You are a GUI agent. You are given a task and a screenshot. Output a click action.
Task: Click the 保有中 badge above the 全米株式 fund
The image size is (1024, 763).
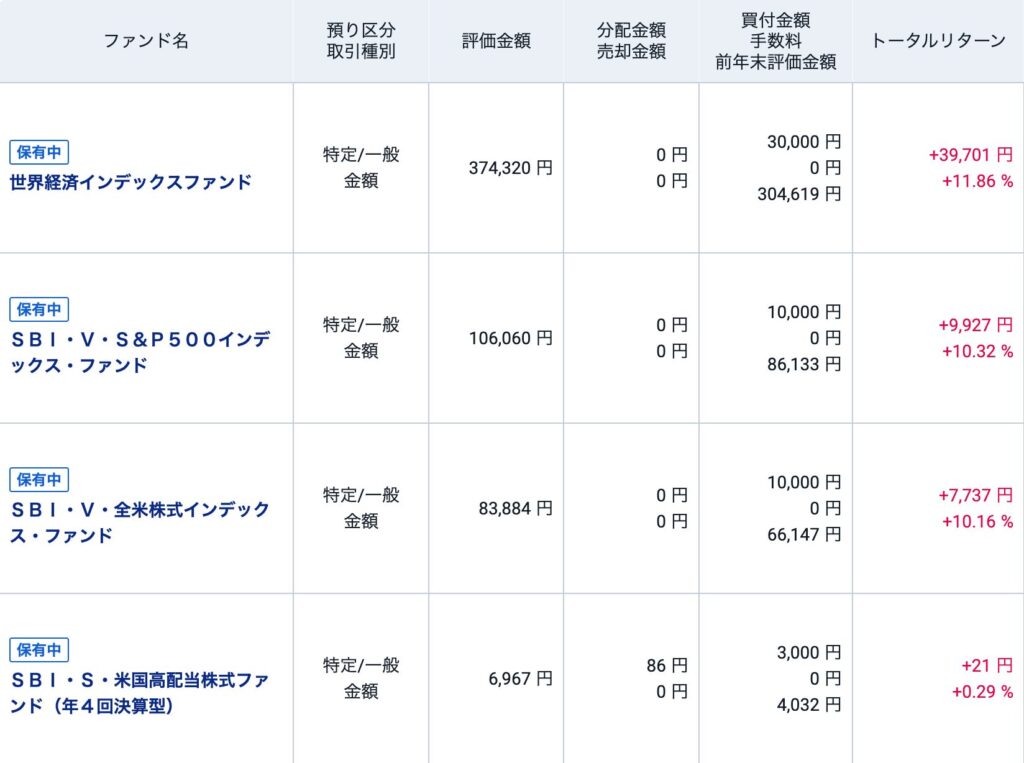[x=39, y=479]
